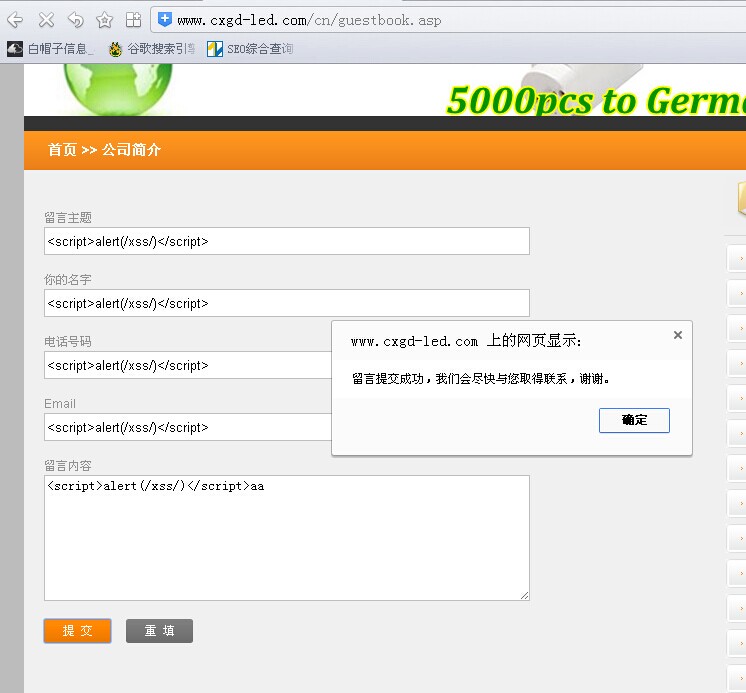
Task: Click the undo/restore page arrow icon
Action: tap(76, 20)
